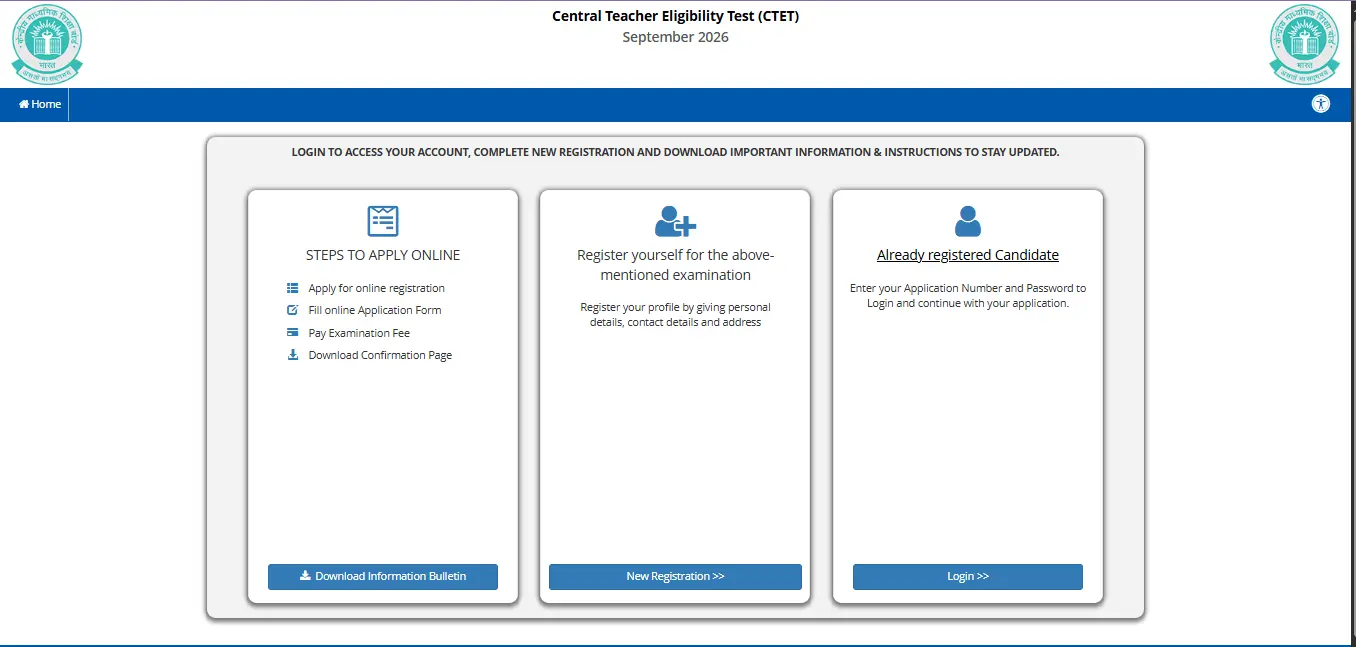Screen dimensions: 1356x647
Task: Click 'Register your profile by giving personal details' text
Action: tap(675, 314)
